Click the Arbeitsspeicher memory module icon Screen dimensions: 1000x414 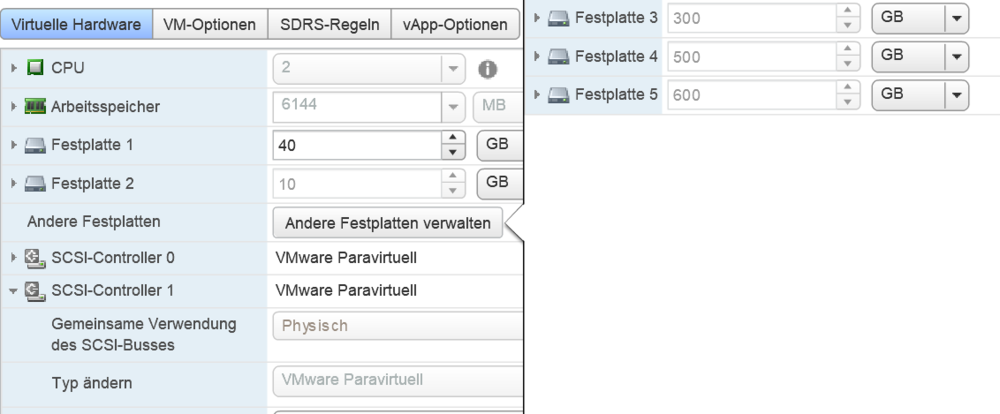point(37,107)
